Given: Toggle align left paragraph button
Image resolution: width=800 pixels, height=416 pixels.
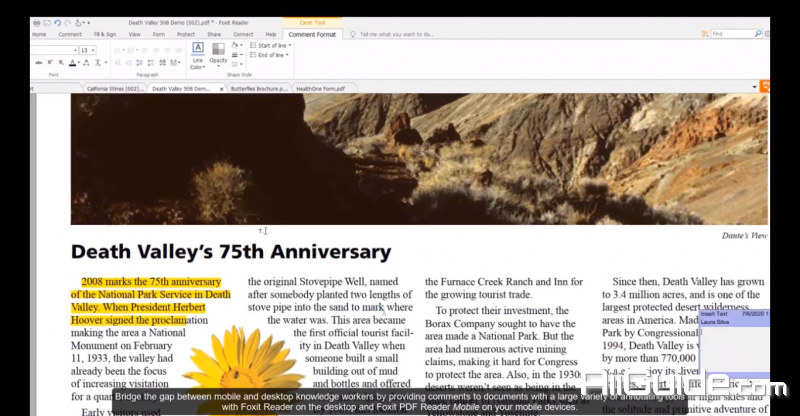Looking at the screenshot, I should 145,50.
